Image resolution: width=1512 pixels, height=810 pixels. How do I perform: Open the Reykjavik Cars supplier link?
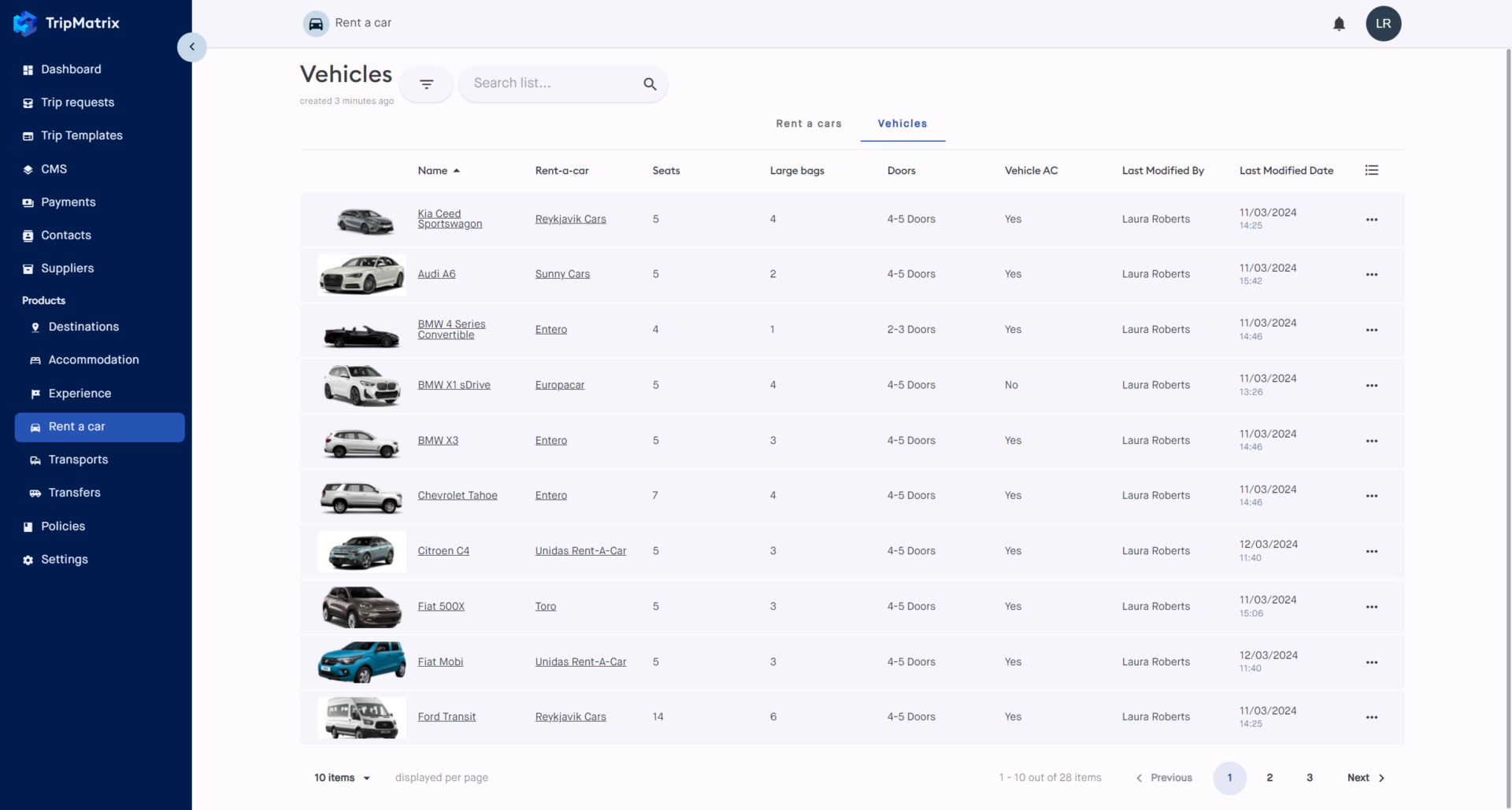570,219
